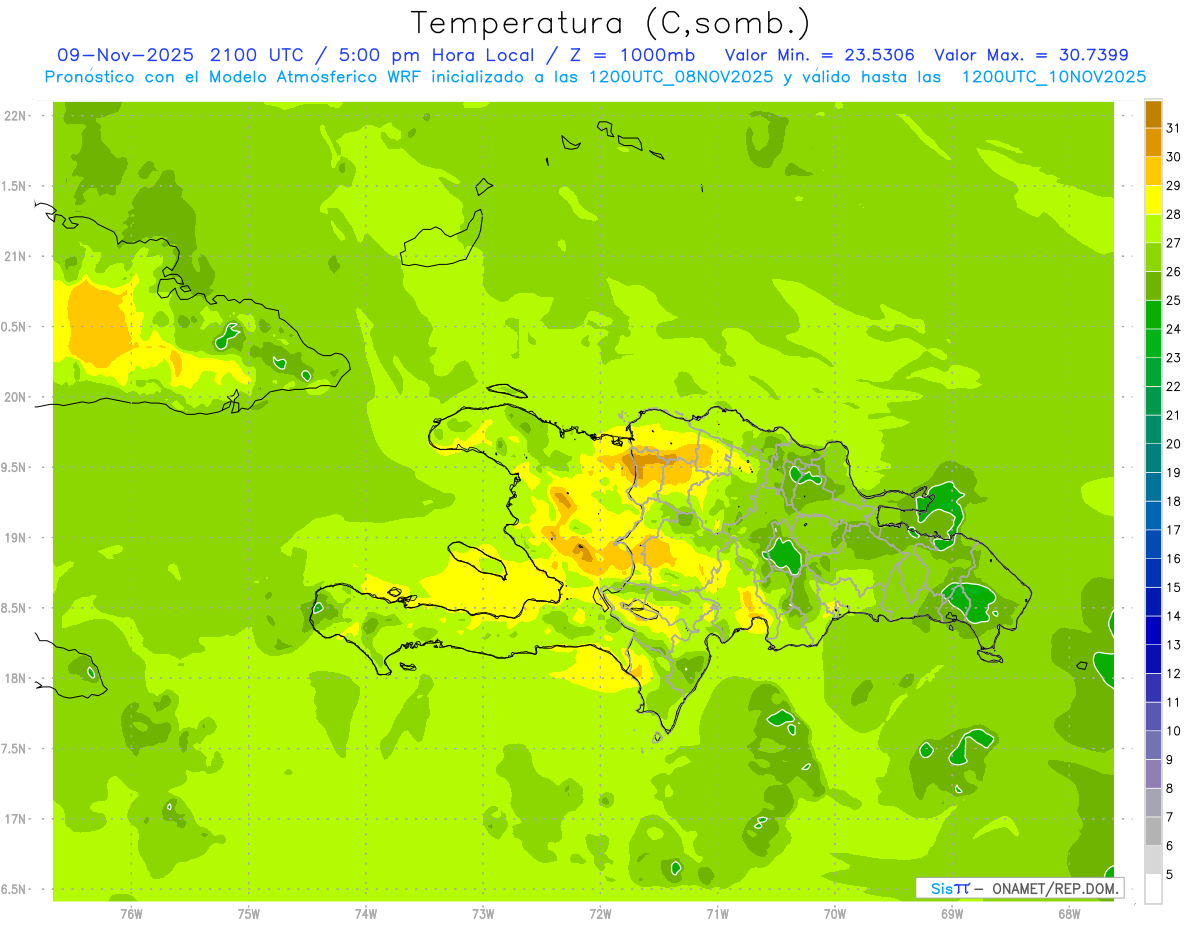Select the teal swatch between 19 and 20

1153,458
